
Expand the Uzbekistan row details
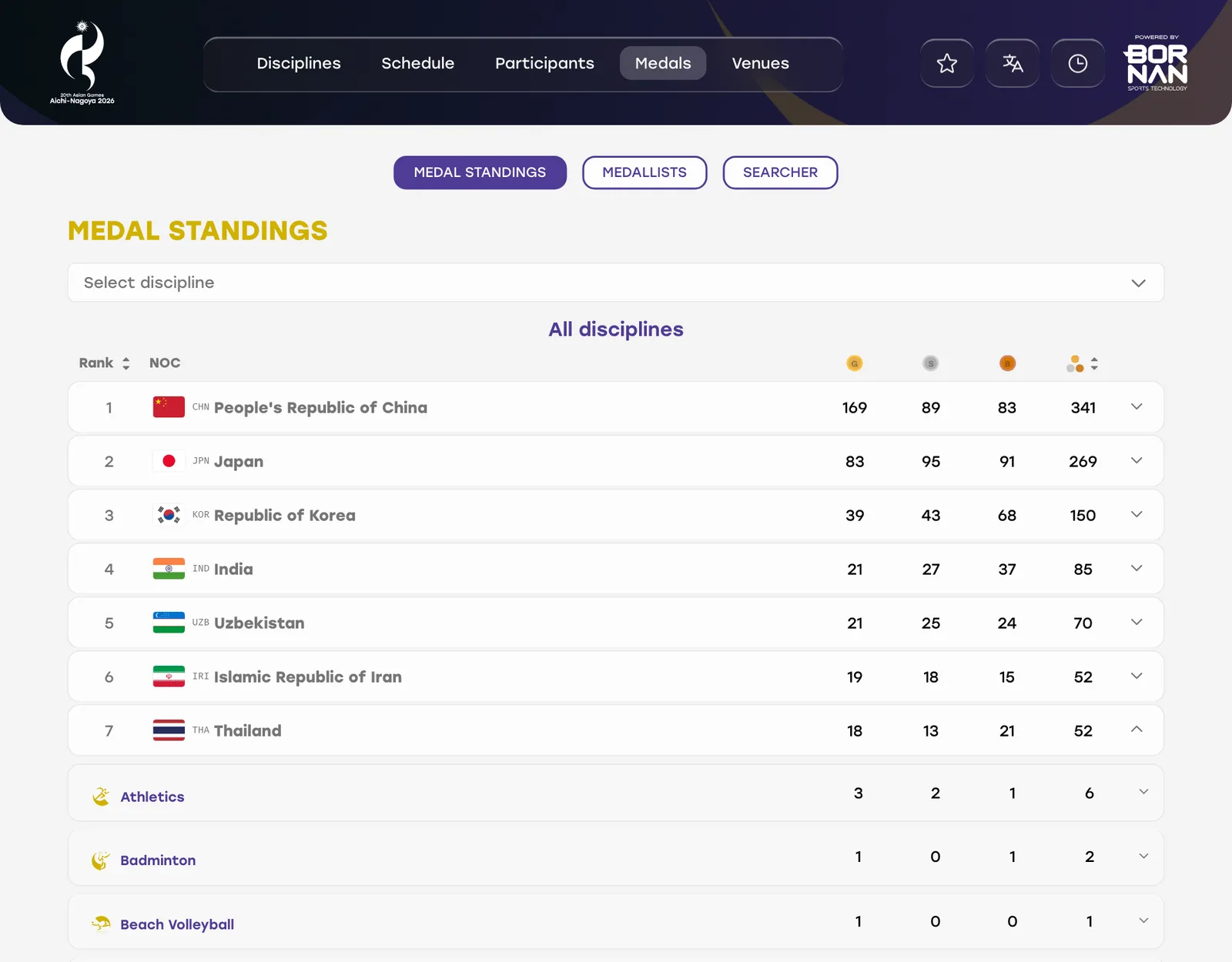[x=1137, y=623]
